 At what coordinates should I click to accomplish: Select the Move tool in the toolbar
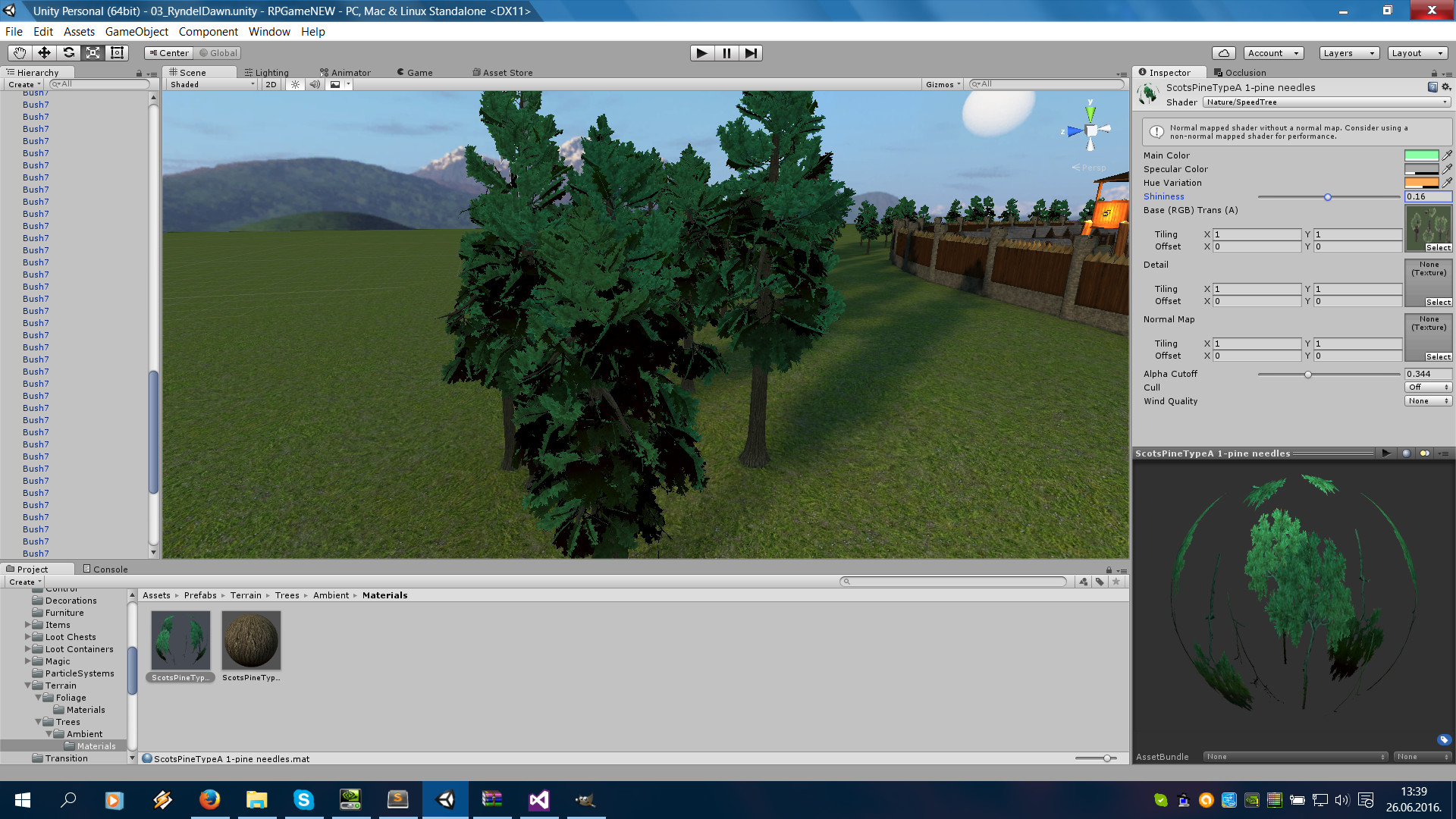pyautogui.click(x=44, y=52)
